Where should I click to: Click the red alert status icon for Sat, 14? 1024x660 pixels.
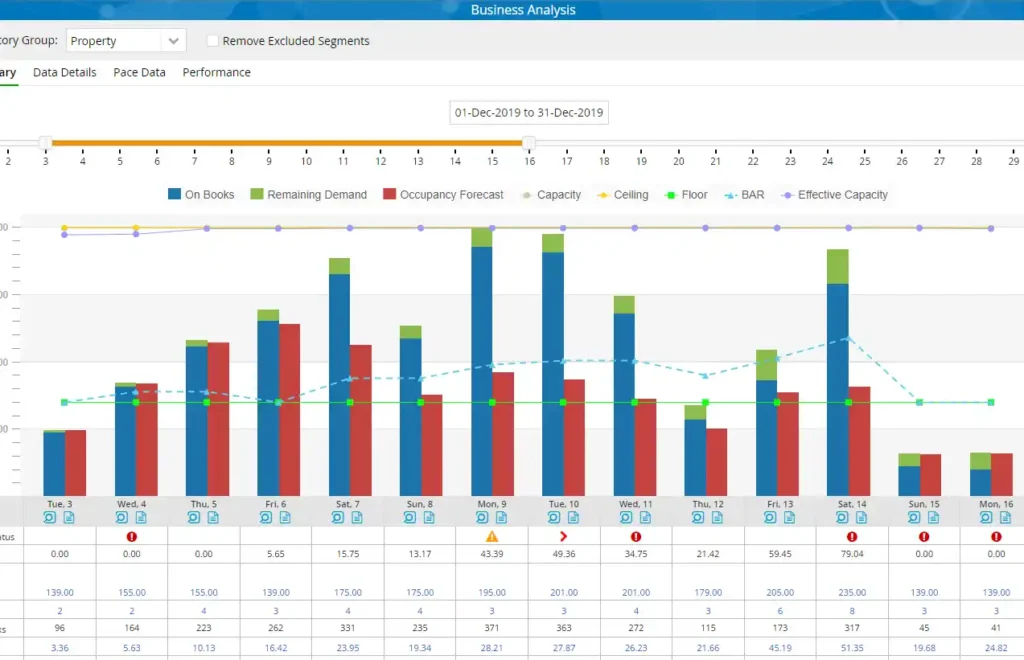point(852,537)
